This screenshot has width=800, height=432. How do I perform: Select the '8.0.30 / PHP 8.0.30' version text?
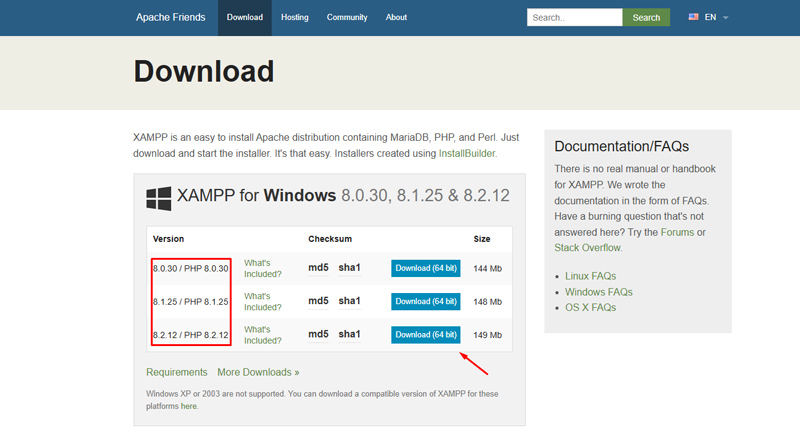190,268
